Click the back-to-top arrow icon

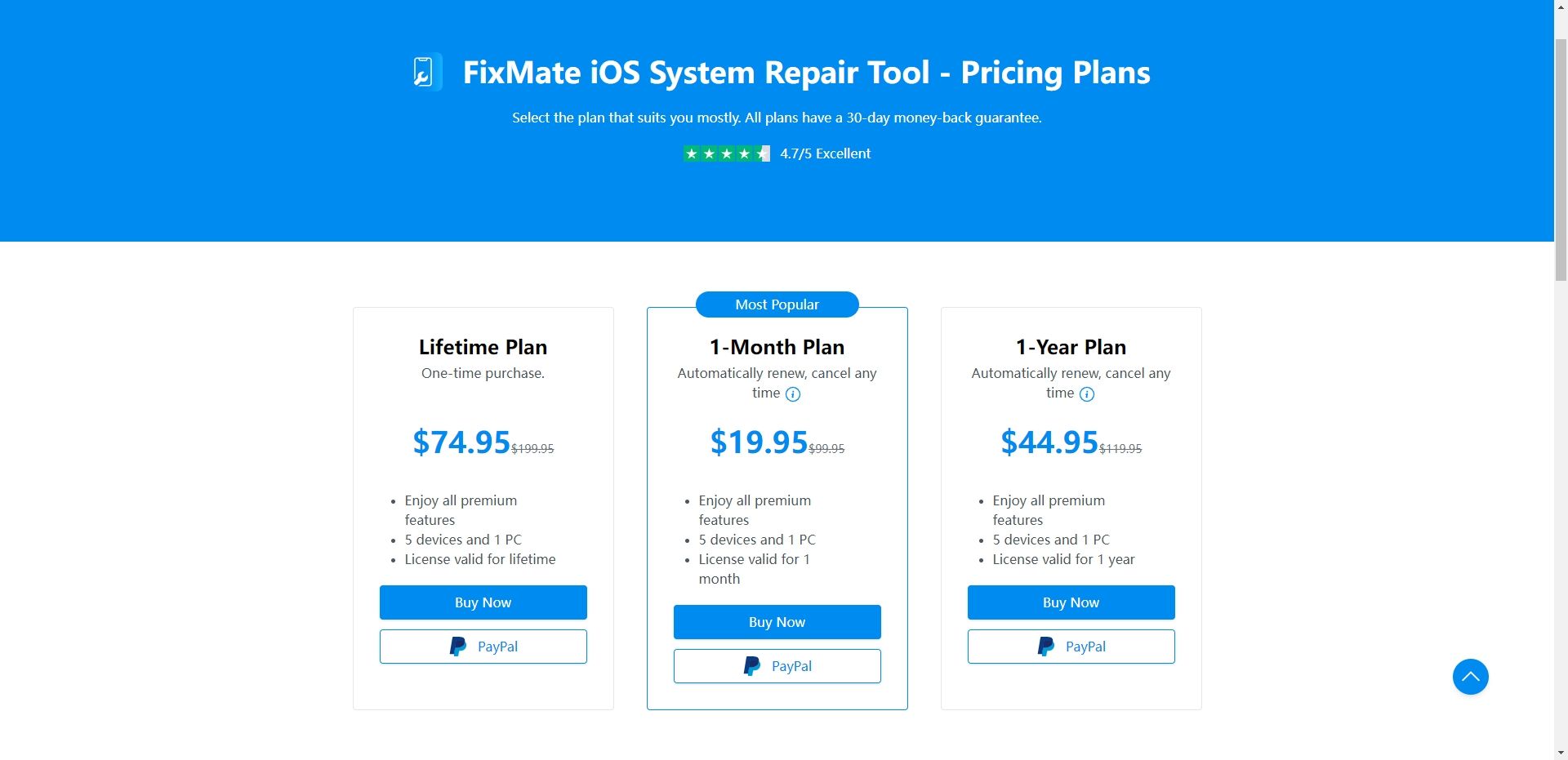1470,677
